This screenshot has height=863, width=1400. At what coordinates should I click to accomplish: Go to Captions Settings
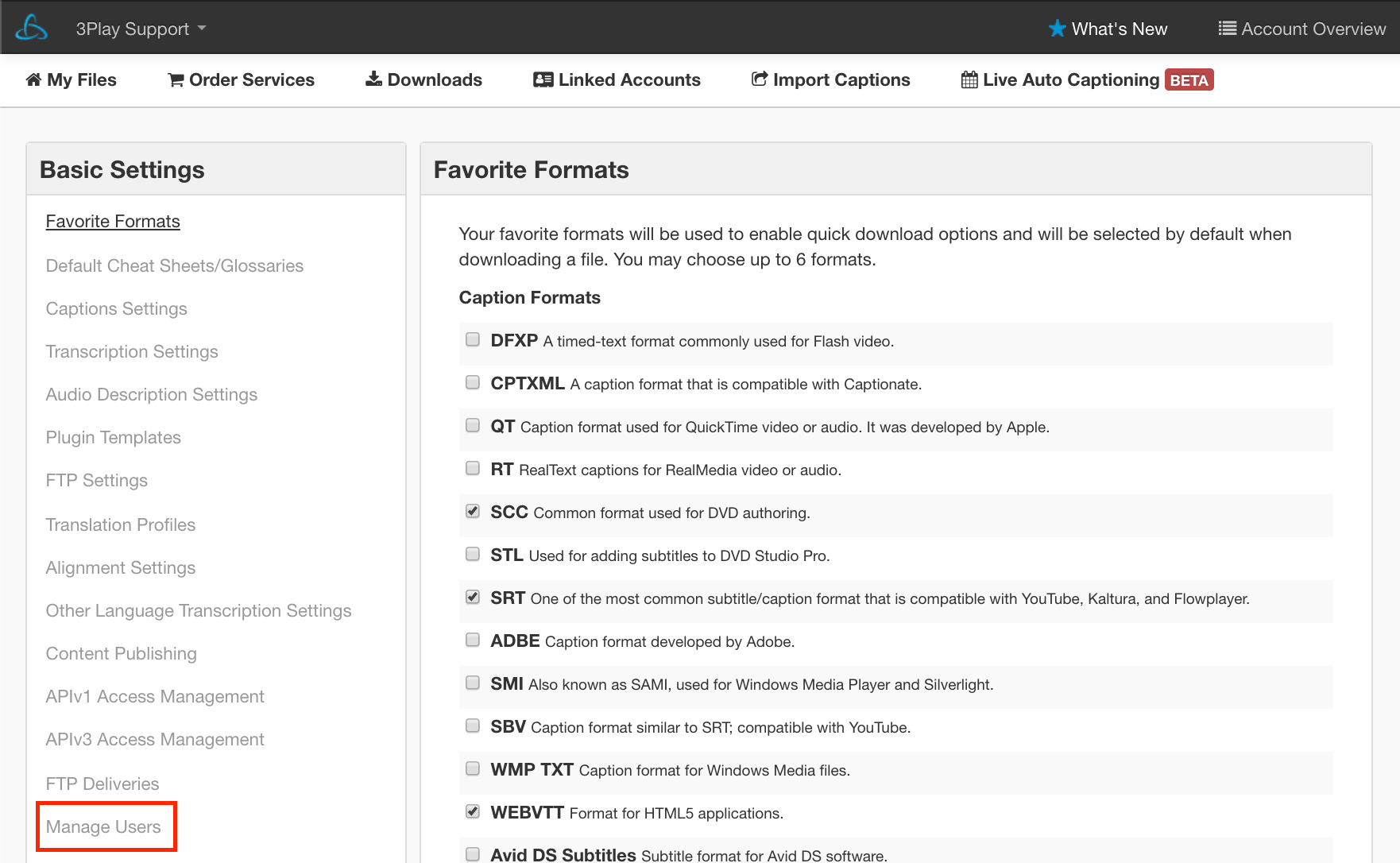tap(116, 308)
